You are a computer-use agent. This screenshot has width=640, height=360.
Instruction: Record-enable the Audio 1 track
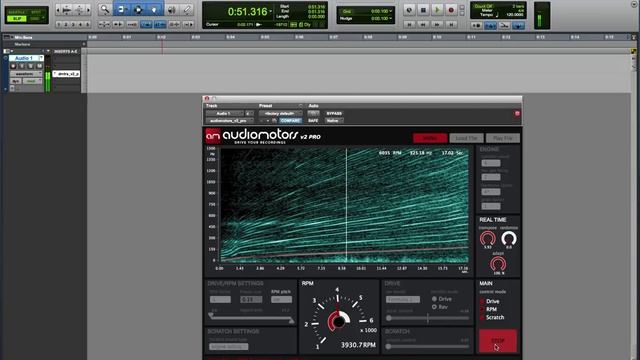(x=13, y=66)
